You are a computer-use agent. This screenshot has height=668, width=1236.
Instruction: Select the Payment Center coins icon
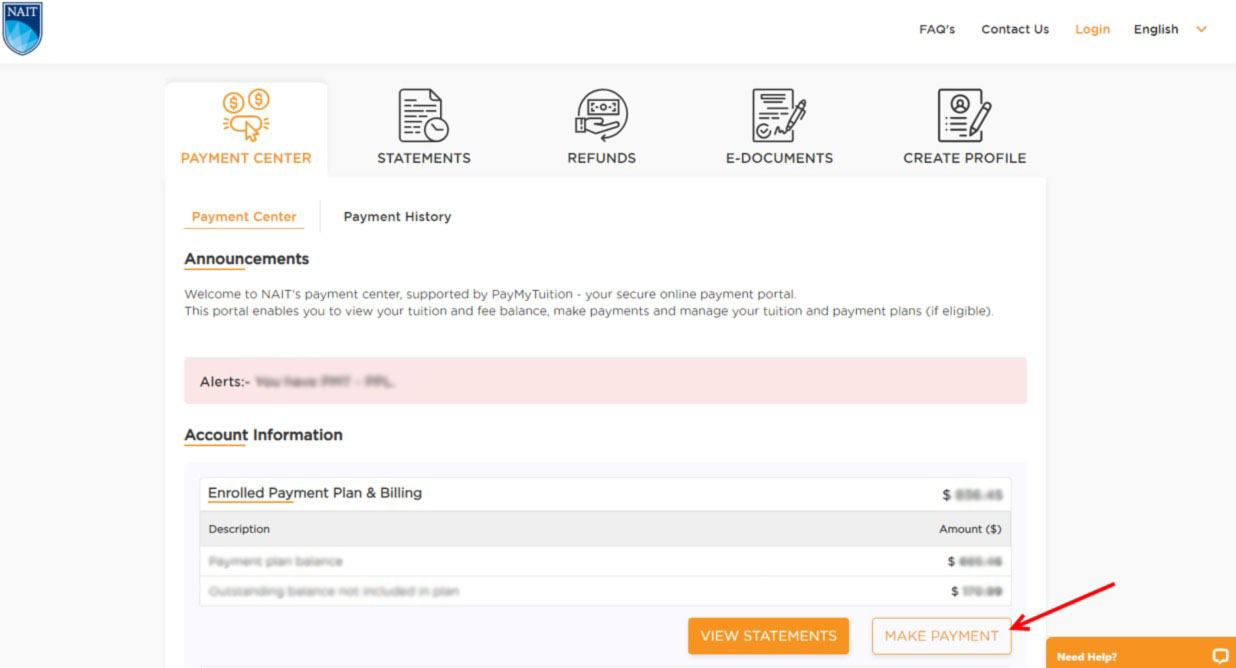[x=245, y=113]
